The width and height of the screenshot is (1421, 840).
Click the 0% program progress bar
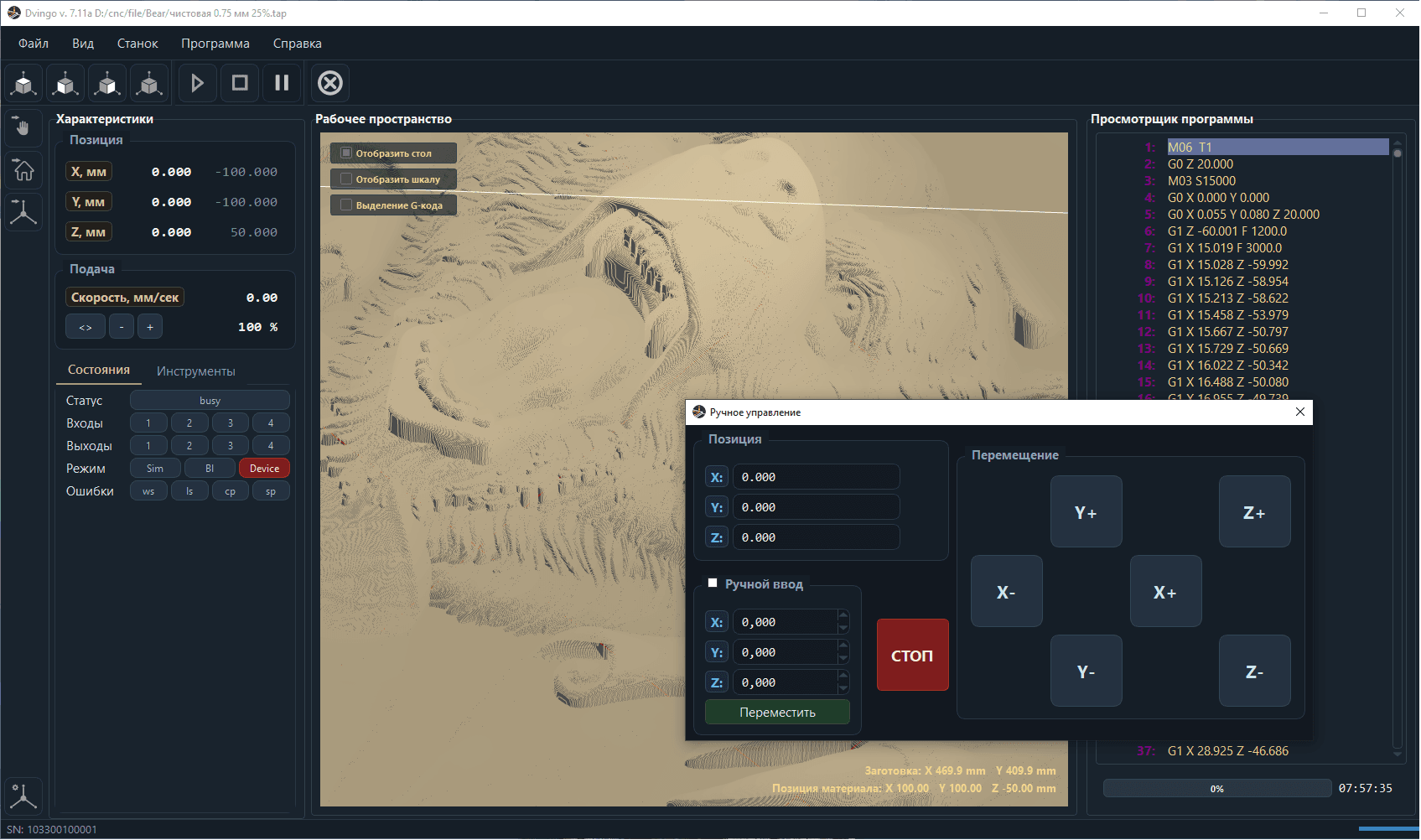click(x=1217, y=788)
